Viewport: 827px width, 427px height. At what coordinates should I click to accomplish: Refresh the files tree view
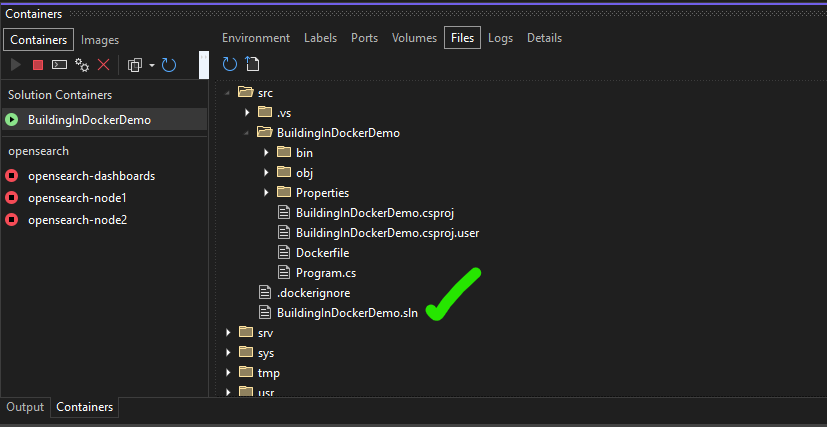point(230,64)
